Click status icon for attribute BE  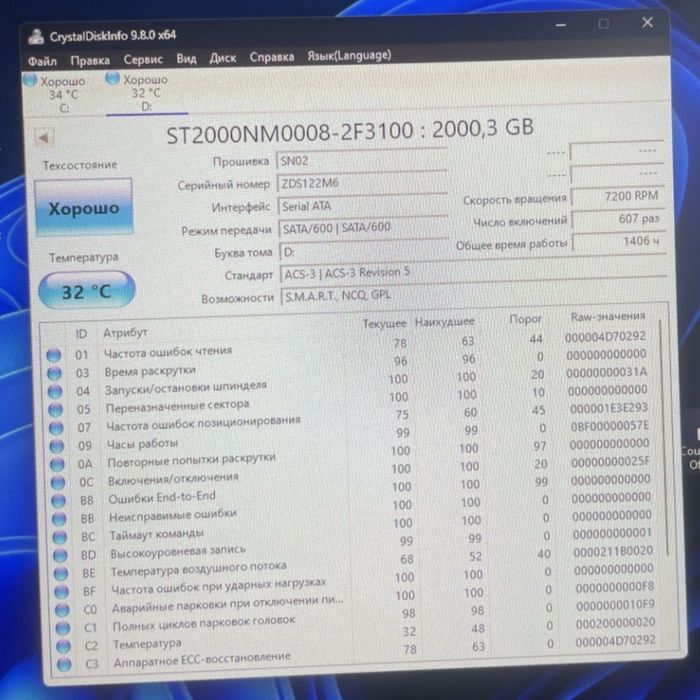click(x=61, y=573)
